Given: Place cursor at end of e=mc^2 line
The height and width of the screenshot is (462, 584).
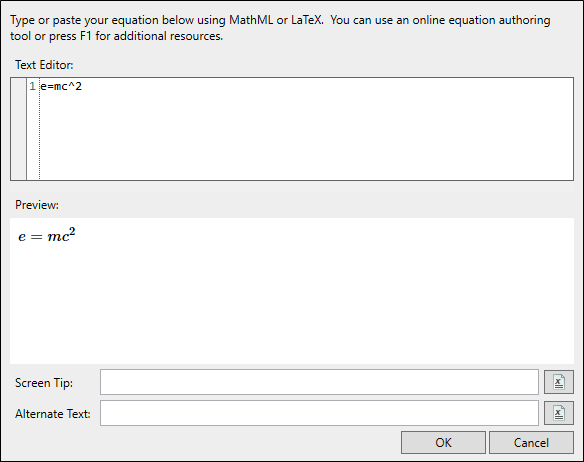Looking at the screenshot, I should tap(83, 86).
